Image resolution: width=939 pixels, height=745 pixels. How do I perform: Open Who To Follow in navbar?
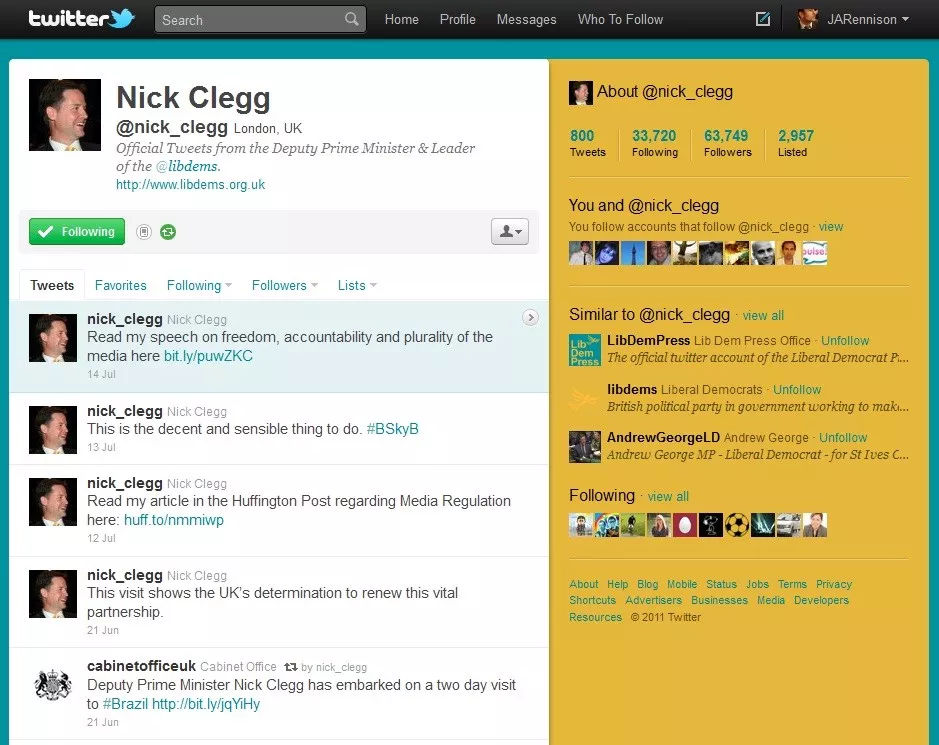tap(620, 19)
